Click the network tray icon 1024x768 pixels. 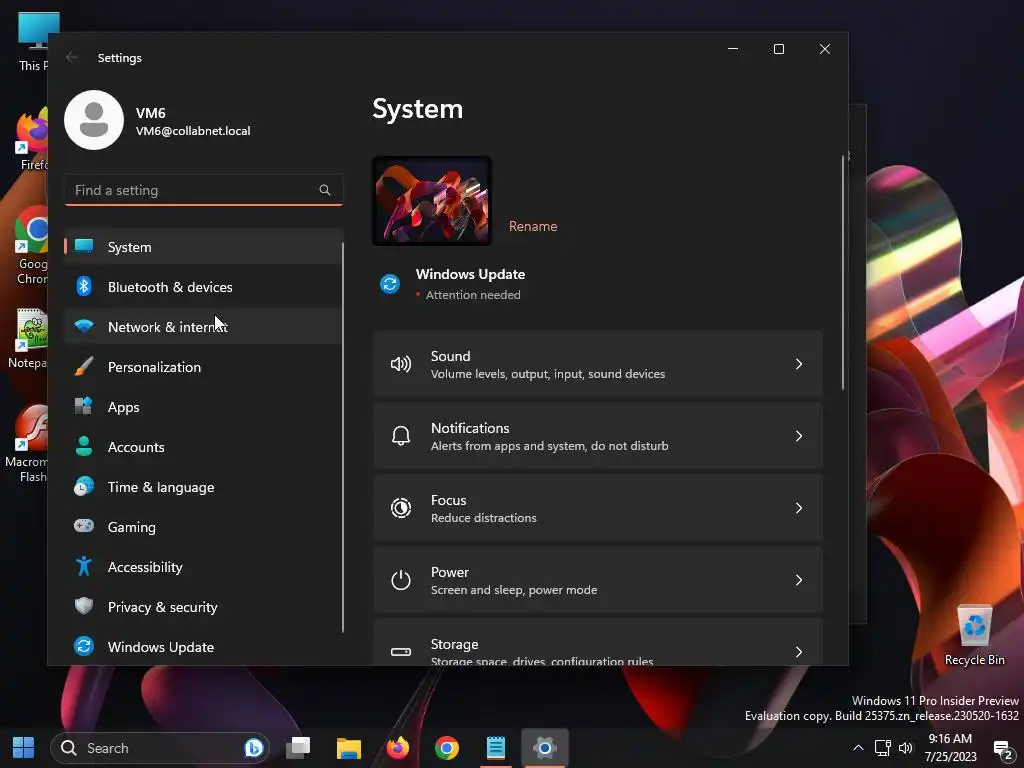(x=882, y=748)
